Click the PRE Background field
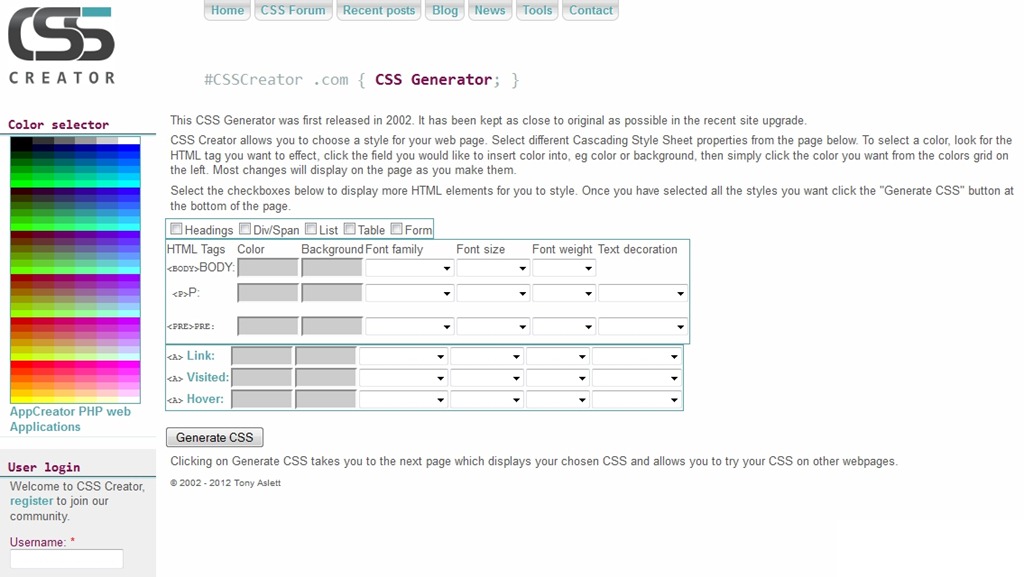This screenshot has width=1024, height=577. tap(332, 326)
